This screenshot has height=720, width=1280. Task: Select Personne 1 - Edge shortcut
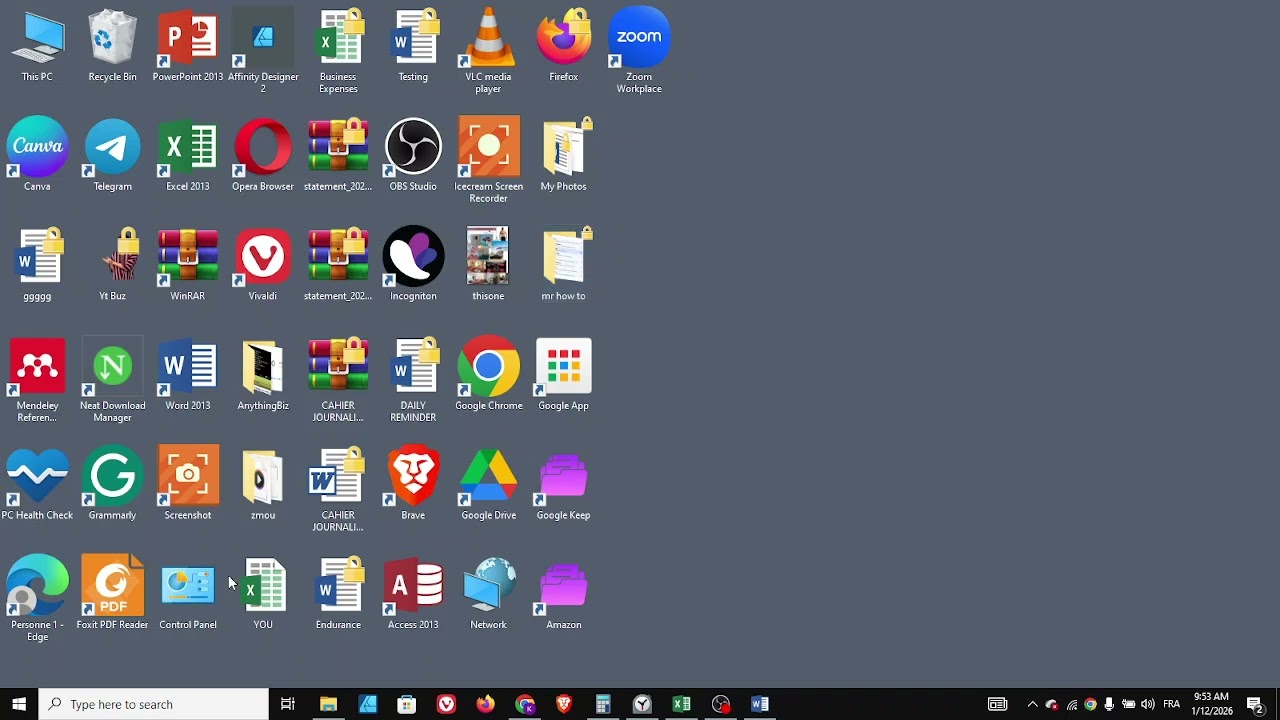pyautogui.click(x=37, y=600)
